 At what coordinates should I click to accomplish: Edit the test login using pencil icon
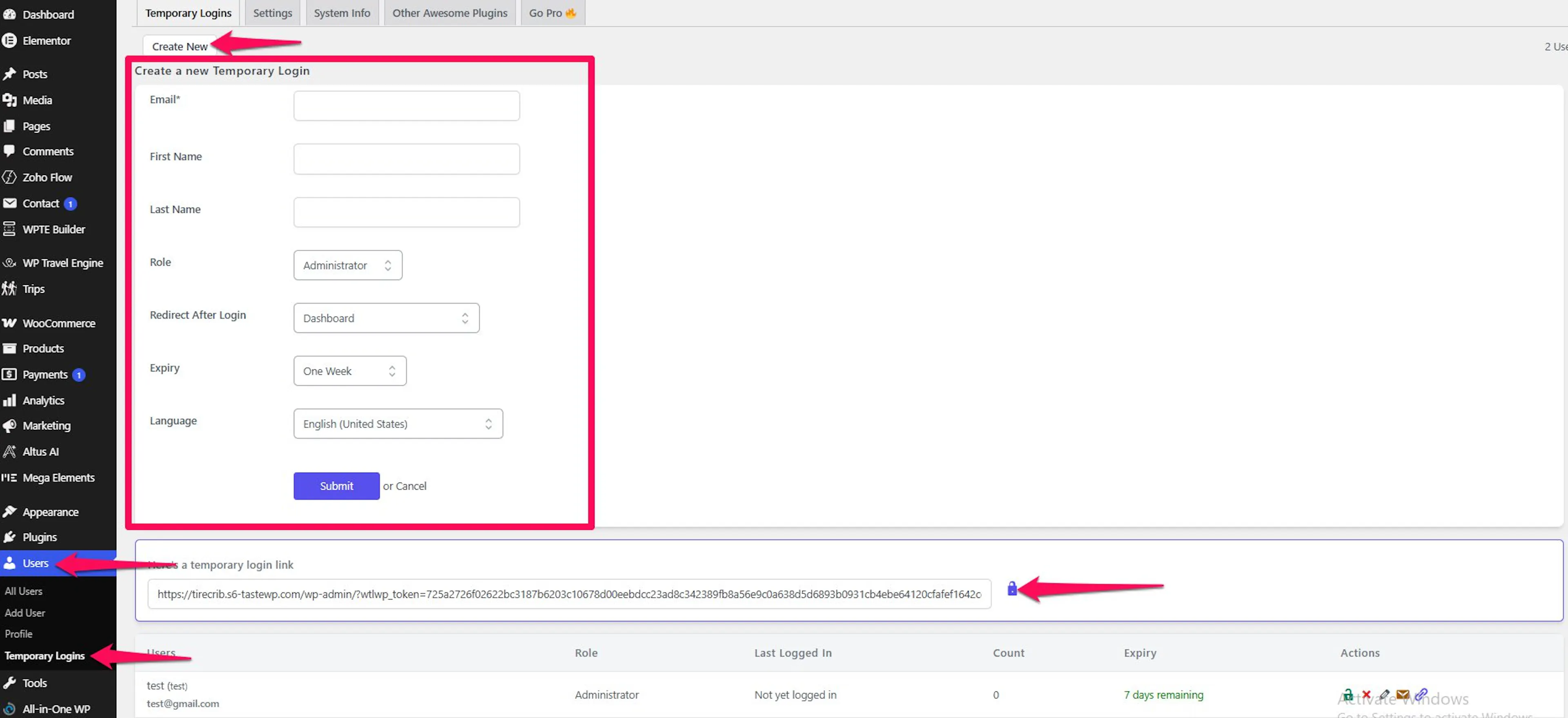(x=1385, y=694)
